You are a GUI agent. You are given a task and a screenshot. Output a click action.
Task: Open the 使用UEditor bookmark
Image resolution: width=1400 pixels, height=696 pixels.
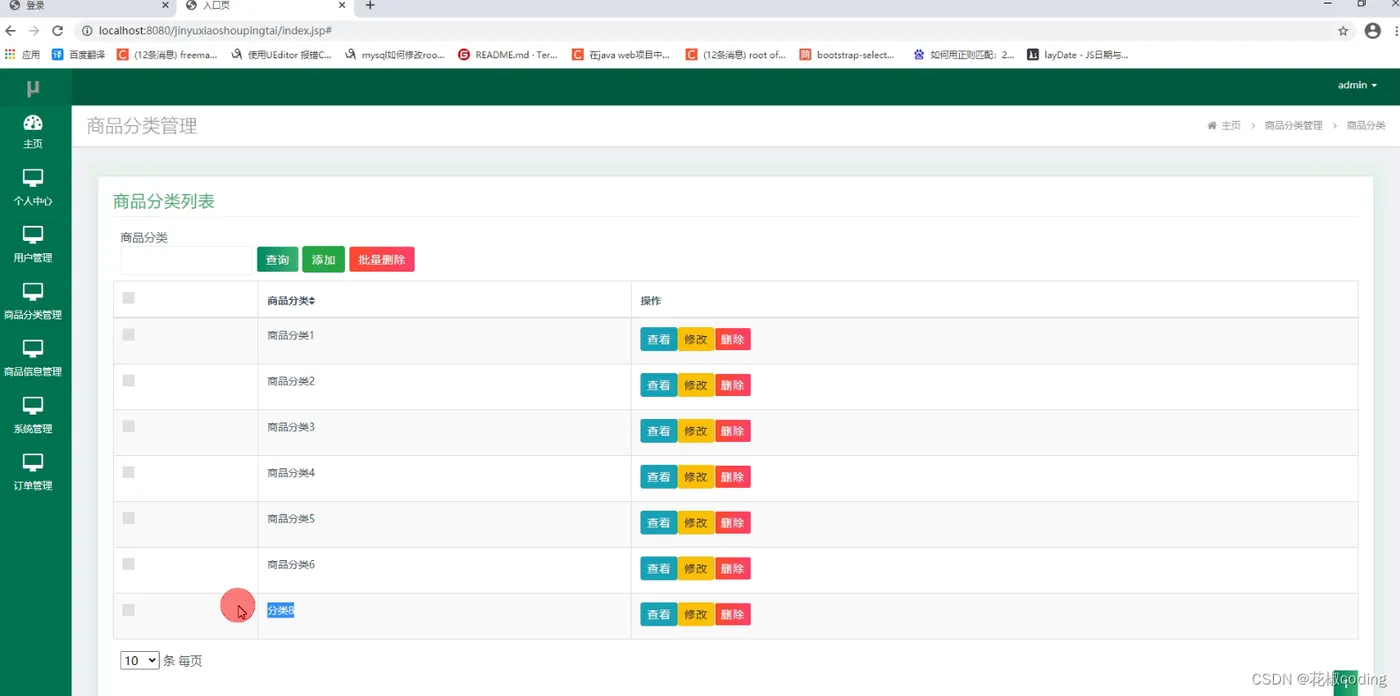281,55
